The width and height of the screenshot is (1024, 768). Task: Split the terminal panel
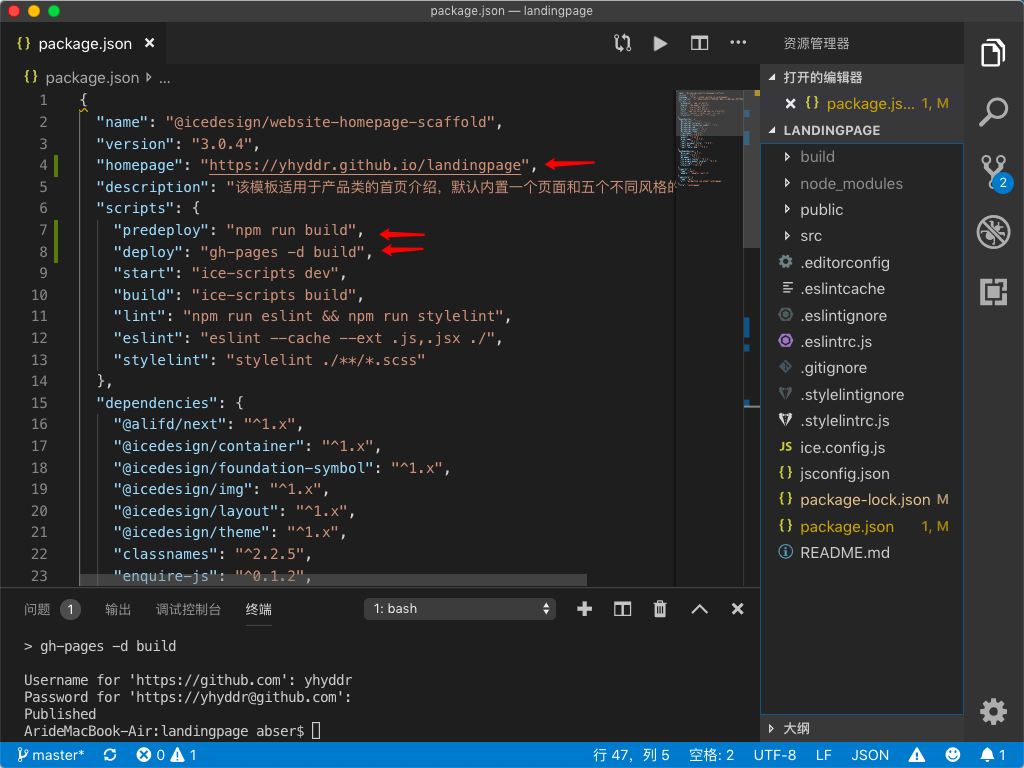coord(622,609)
